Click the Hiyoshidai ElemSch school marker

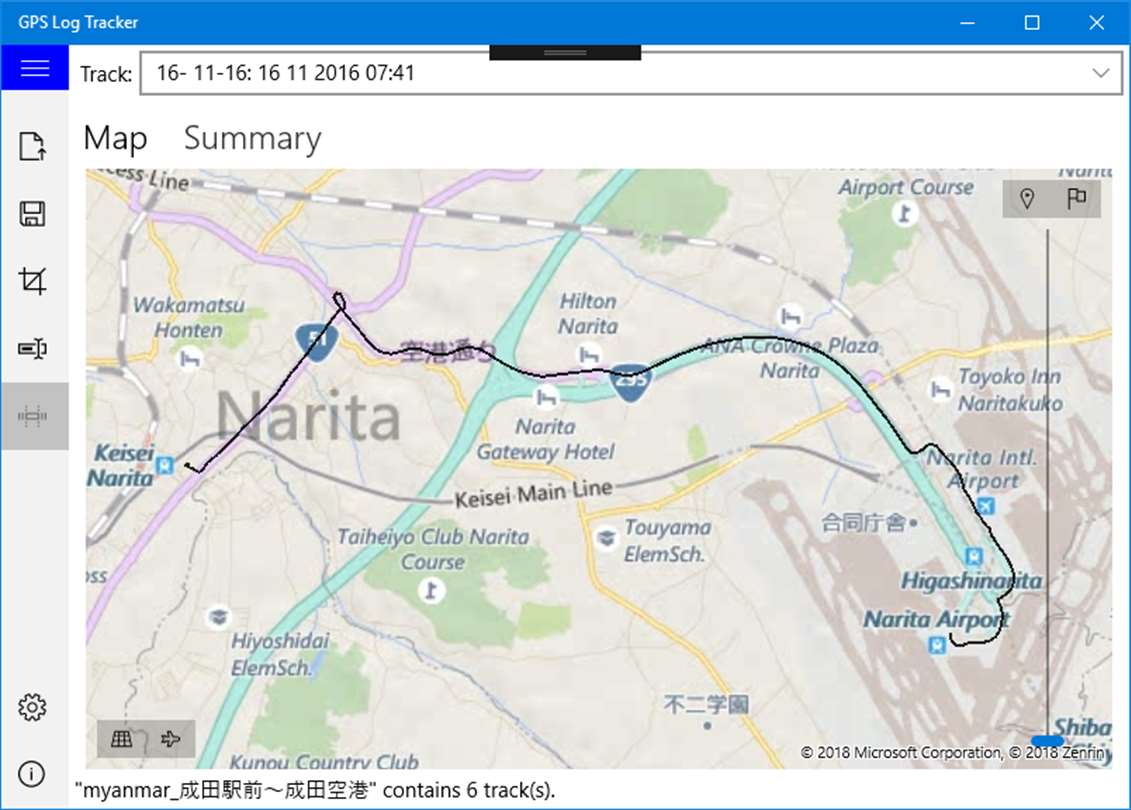[218, 617]
